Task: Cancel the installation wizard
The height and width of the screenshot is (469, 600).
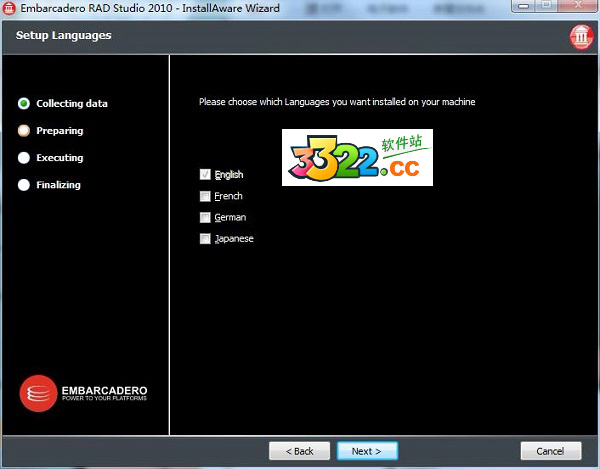Action: [551, 451]
